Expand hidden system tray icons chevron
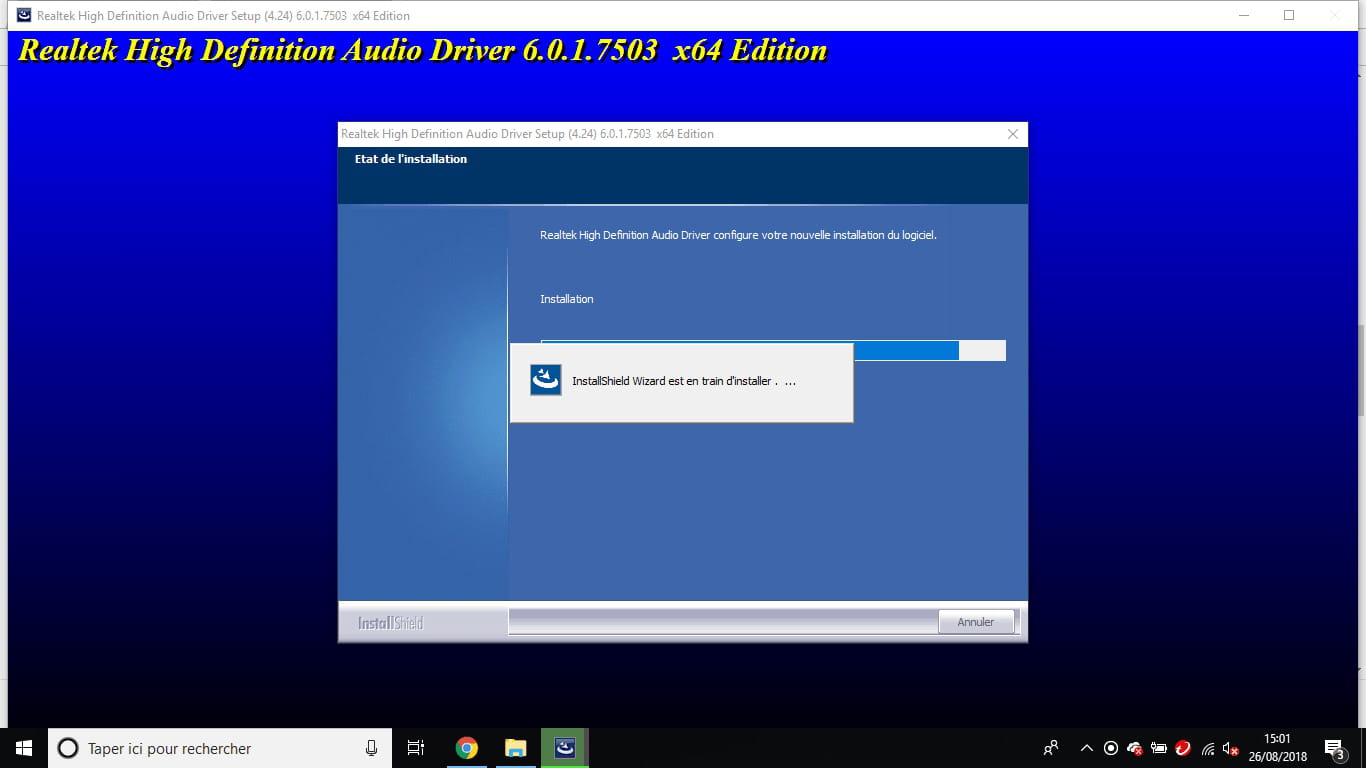The width and height of the screenshot is (1366, 768). tap(1087, 748)
